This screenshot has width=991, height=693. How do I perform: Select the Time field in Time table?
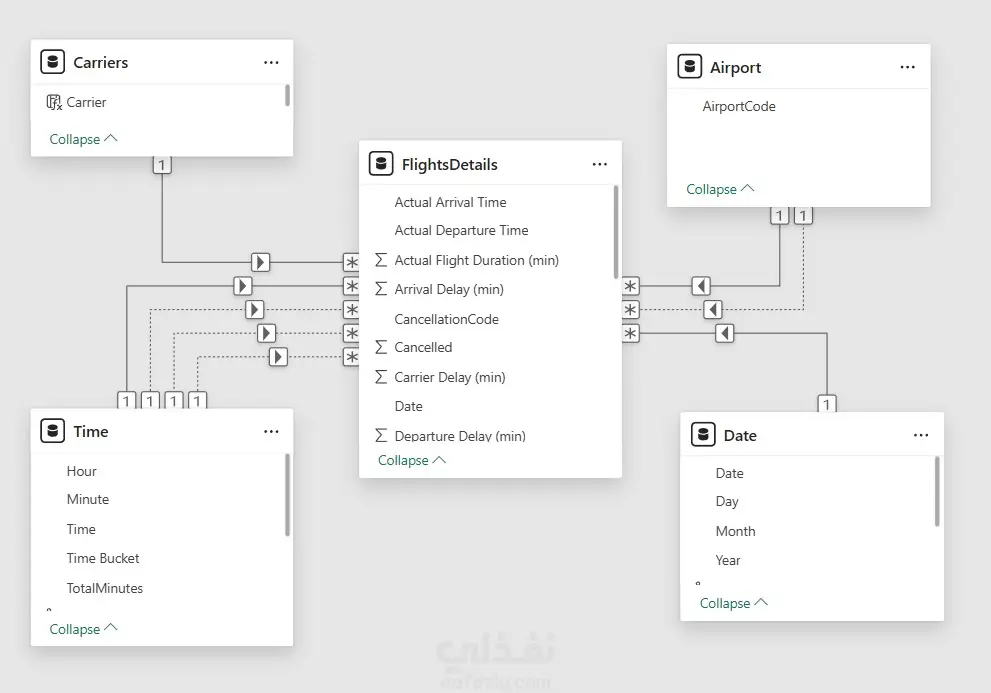pyautogui.click(x=81, y=529)
